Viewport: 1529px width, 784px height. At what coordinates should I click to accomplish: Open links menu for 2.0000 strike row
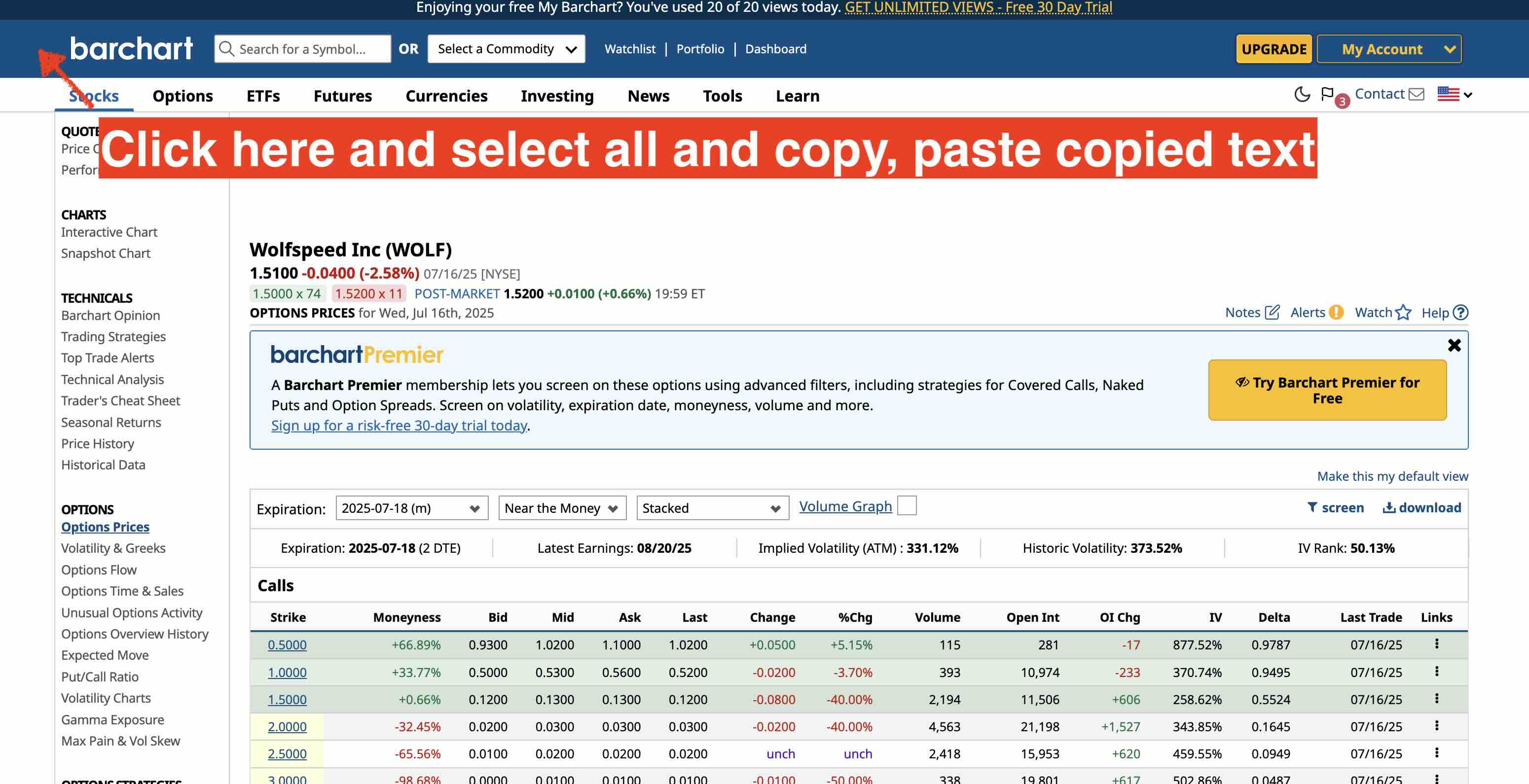[1436, 726]
